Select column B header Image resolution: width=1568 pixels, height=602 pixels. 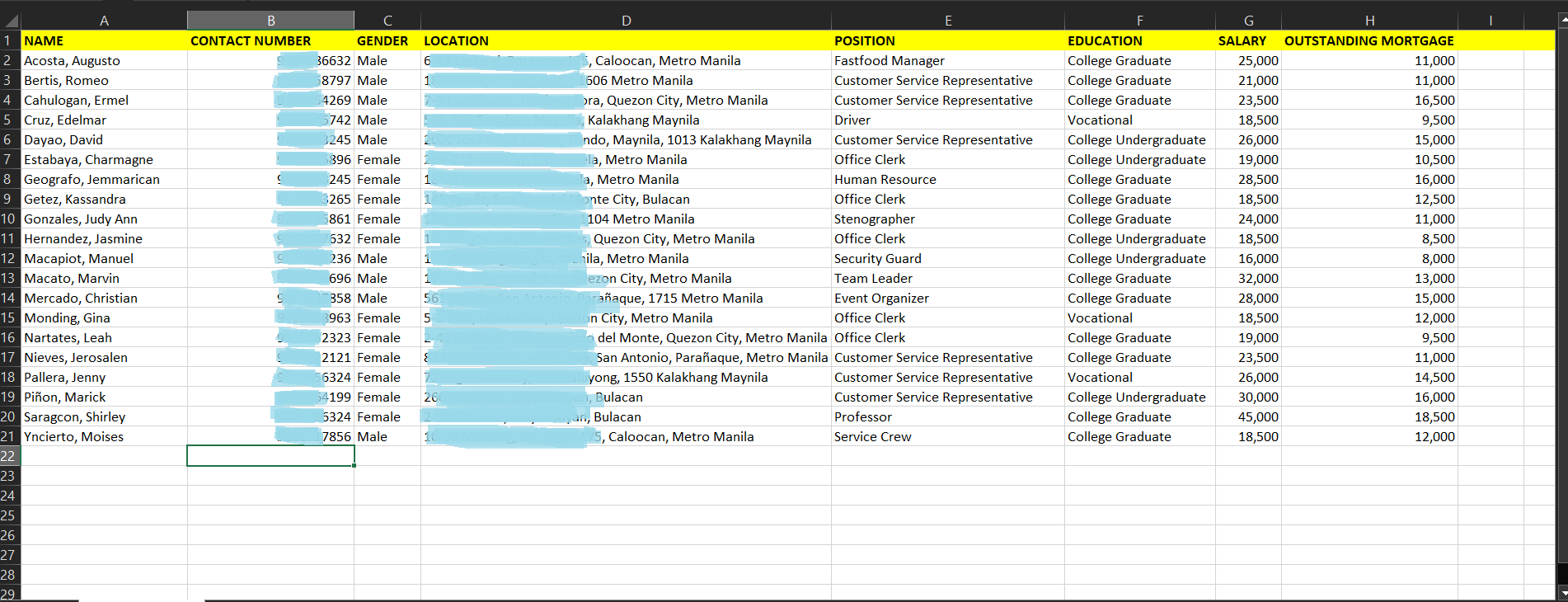click(x=270, y=21)
